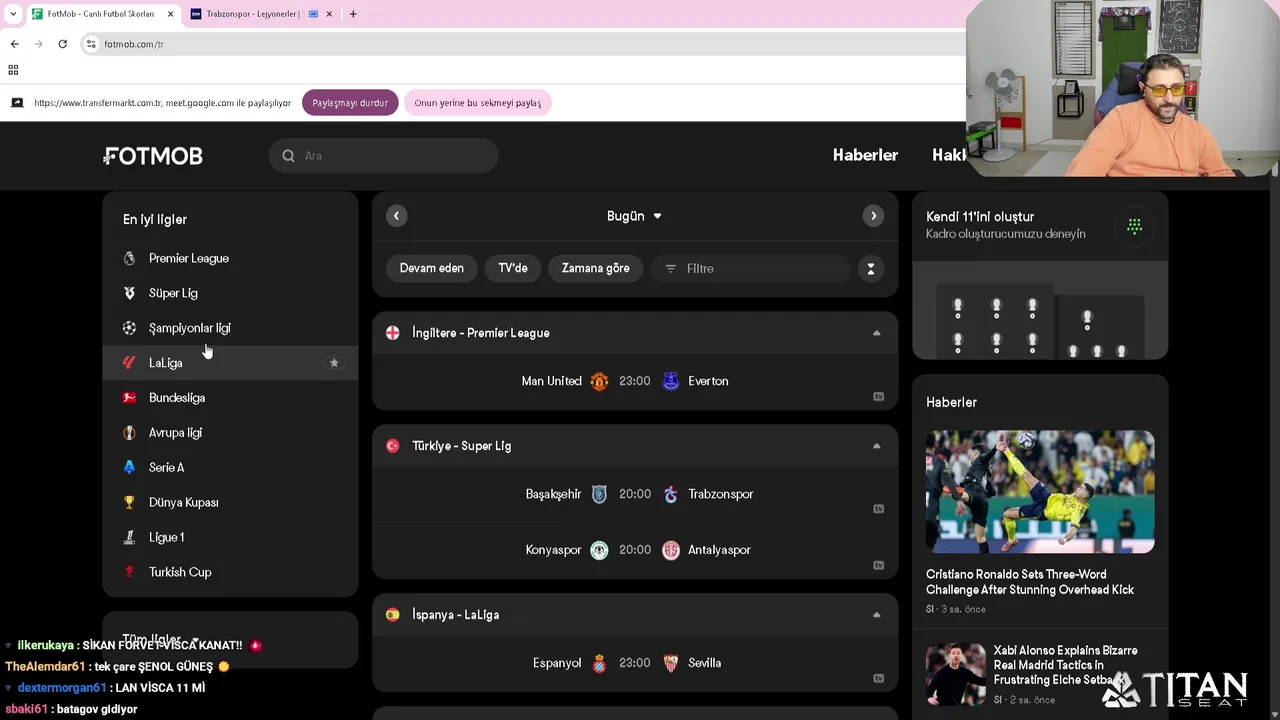Open the Man United vs Everton match
The width and height of the screenshot is (1280, 720).
pos(635,381)
